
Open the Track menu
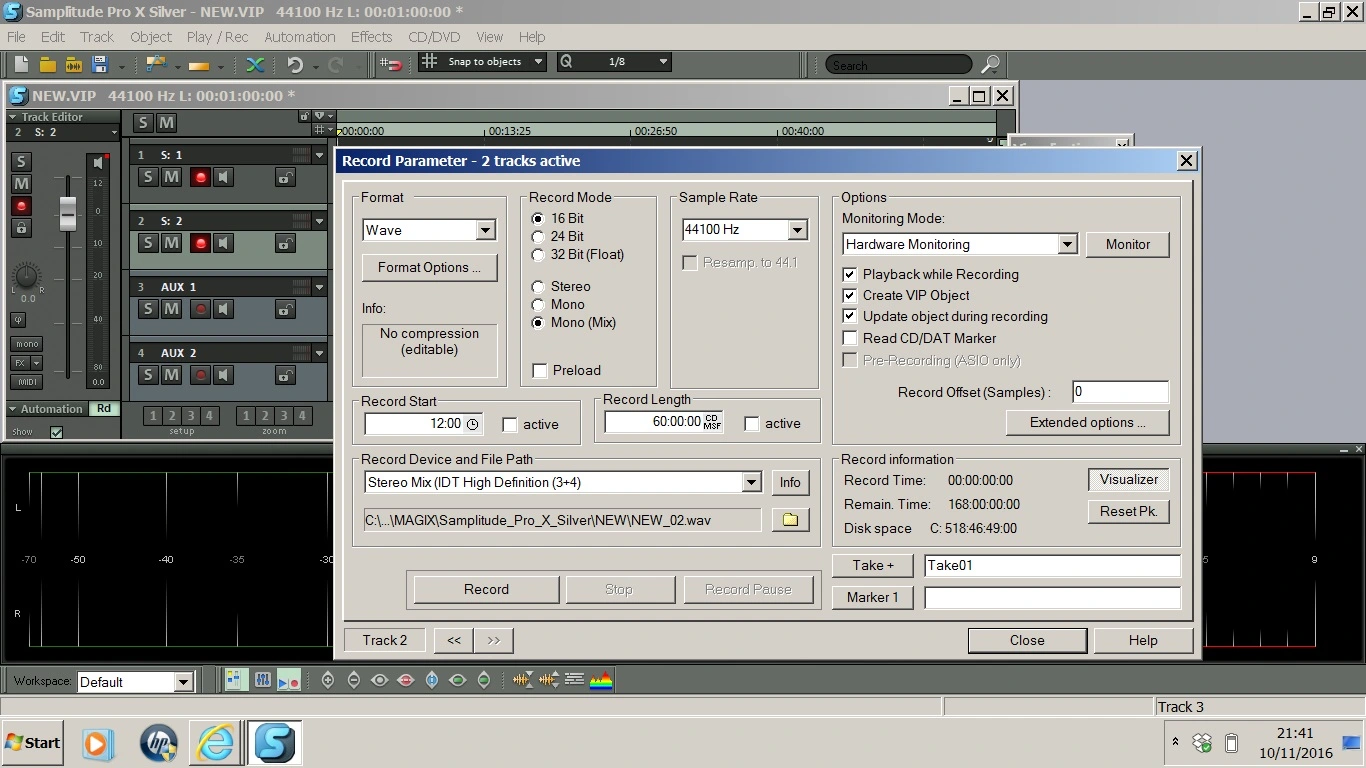click(x=97, y=37)
